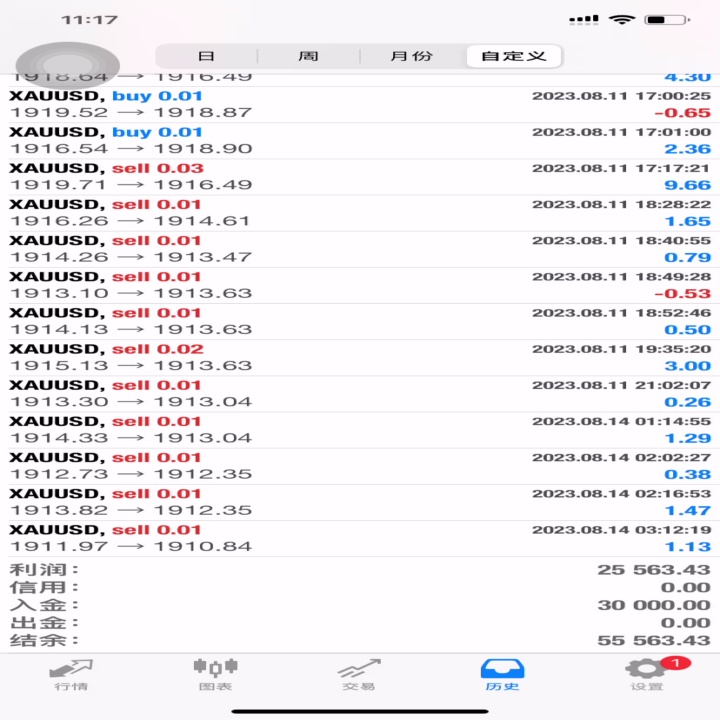Select the 自定义 custom period segment
The image size is (720, 720).
(x=514, y=56)
